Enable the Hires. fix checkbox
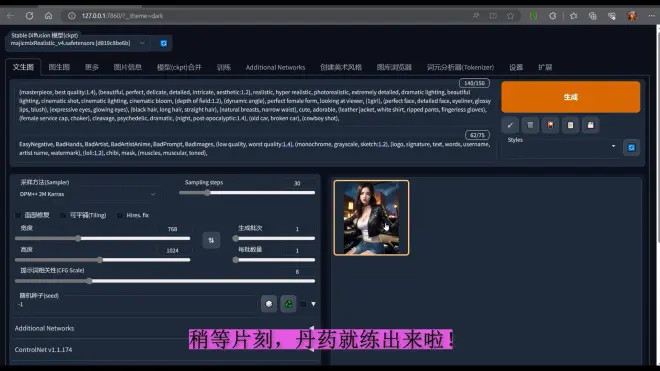The image size is (660, 371). 120,216
